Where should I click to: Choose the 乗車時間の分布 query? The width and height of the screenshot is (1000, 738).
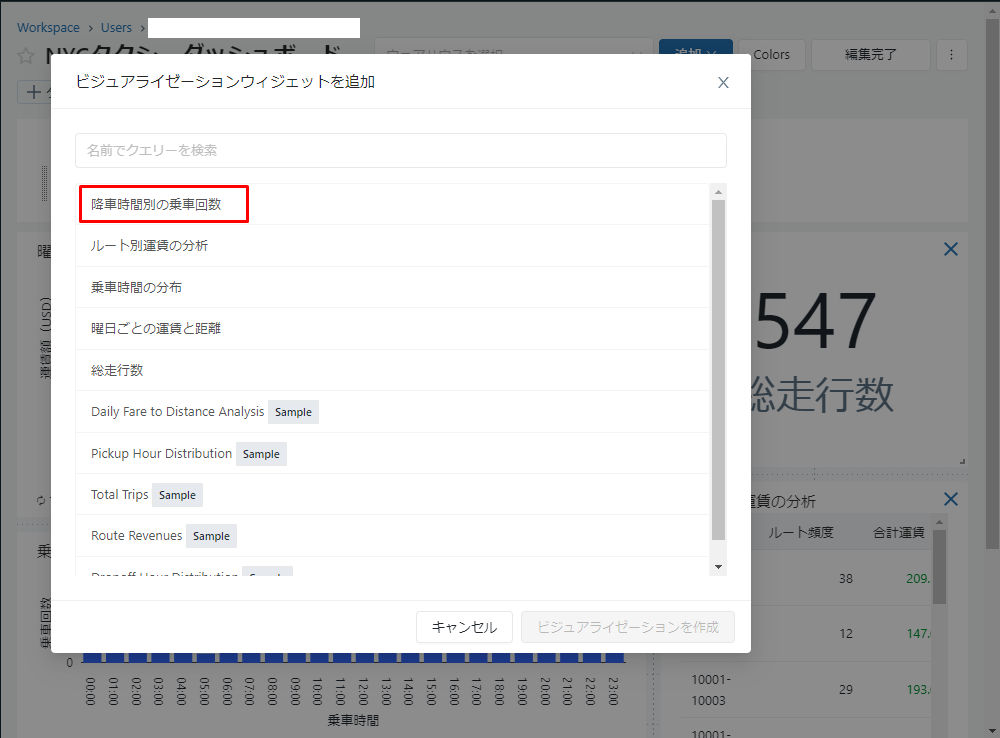click(x=136, y=287)
